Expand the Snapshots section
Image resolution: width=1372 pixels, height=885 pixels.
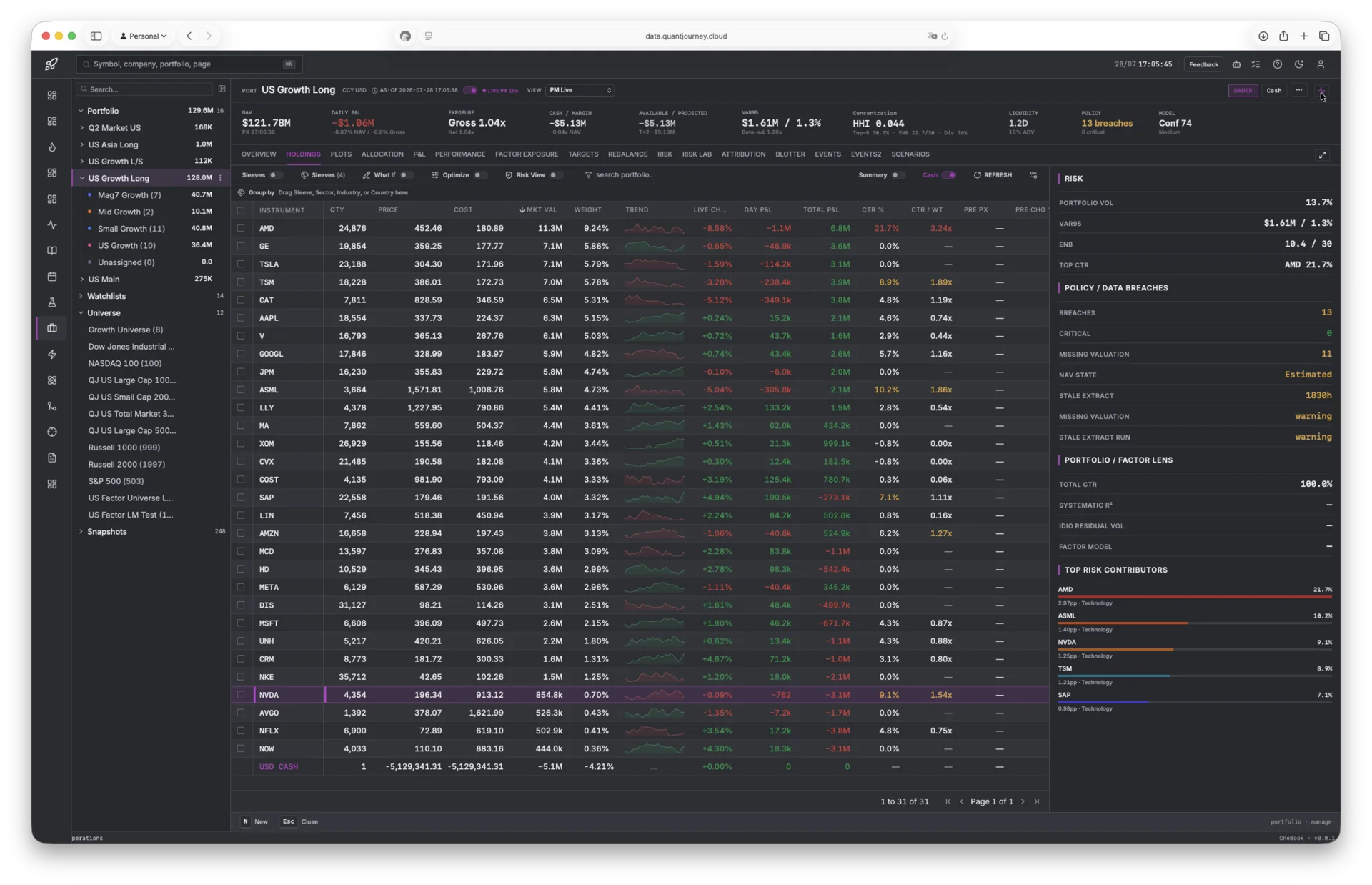[81, 532]
